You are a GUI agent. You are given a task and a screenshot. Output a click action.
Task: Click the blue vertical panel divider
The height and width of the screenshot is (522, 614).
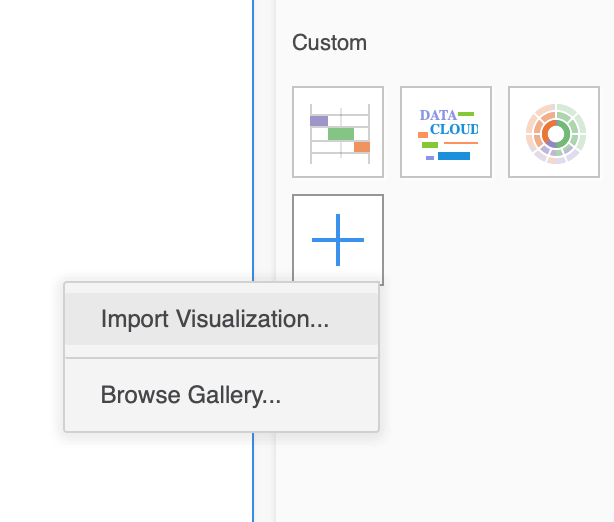253,150
